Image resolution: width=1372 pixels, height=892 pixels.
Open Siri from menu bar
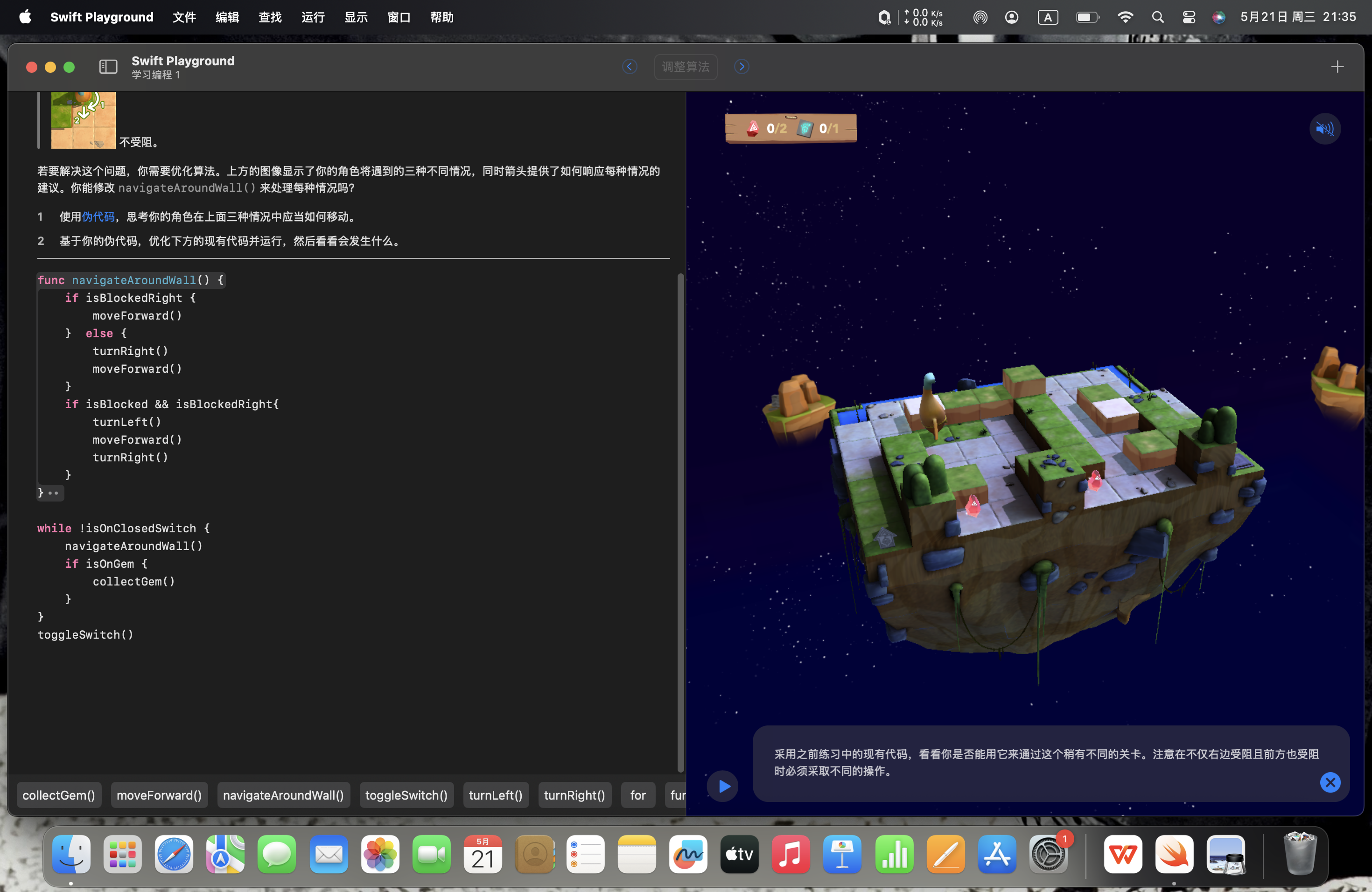[1218, 17]
